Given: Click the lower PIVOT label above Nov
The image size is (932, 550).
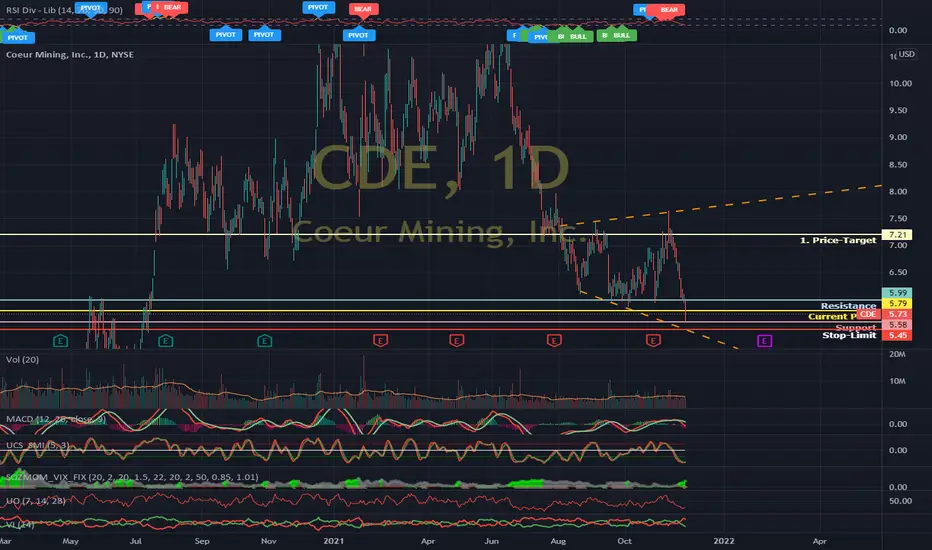Looking at the screenshot, I should tap(264, 34).
